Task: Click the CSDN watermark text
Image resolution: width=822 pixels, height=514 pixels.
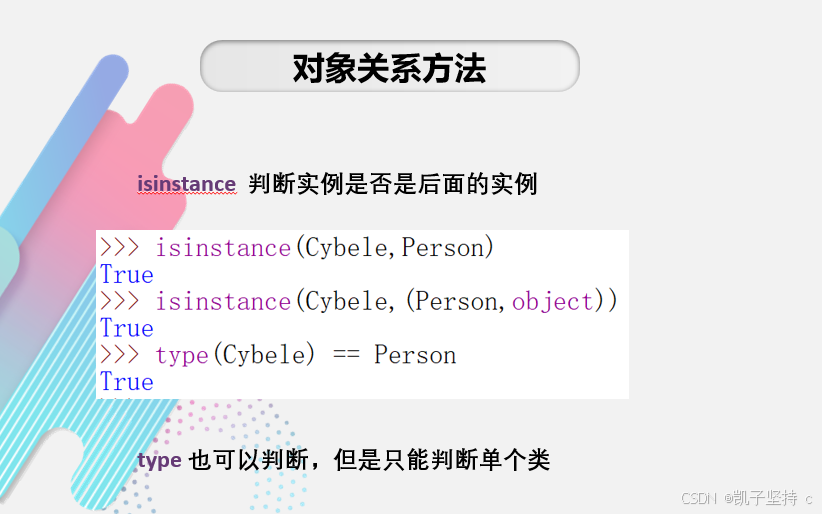Action: click(x=698, y=498)
